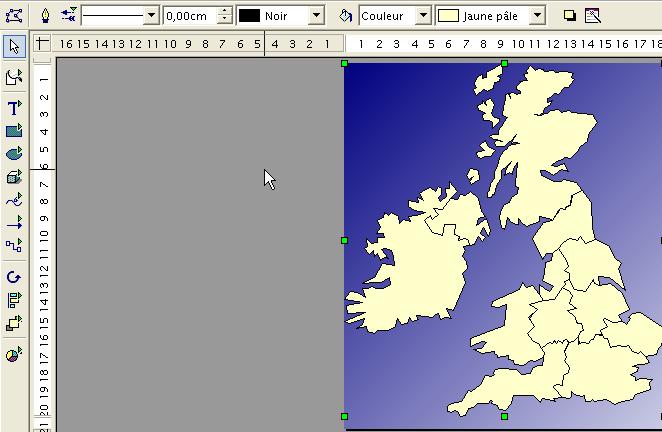Decrease line width with down stepper arrow
The width and height of the screenshot is (662, 432).
click(225, 20)
